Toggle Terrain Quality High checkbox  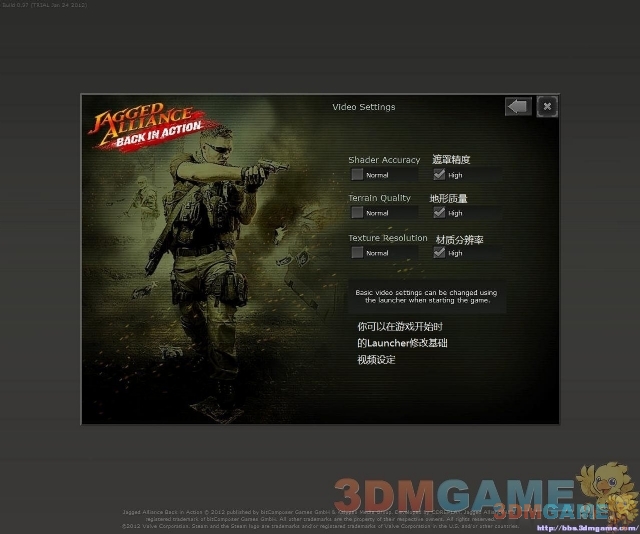(x=439, y=213)
